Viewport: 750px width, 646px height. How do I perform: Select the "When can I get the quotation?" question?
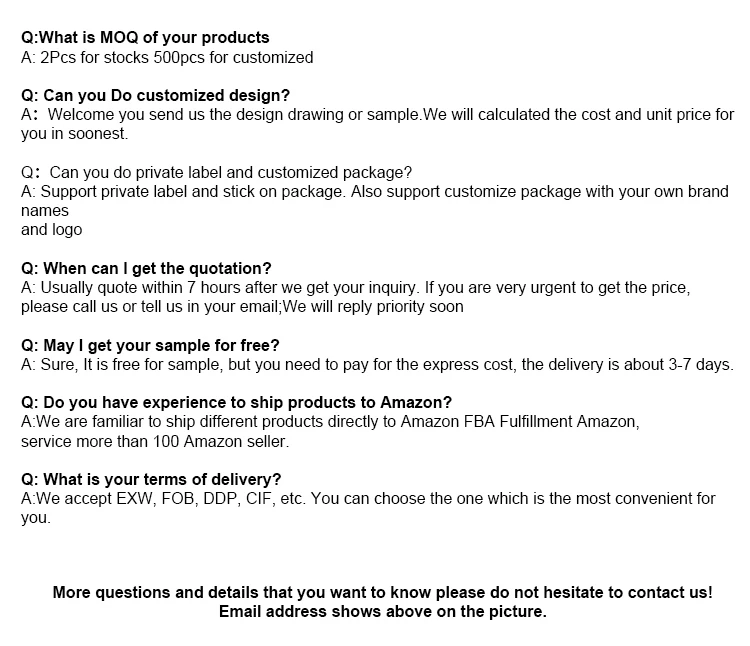146,268
